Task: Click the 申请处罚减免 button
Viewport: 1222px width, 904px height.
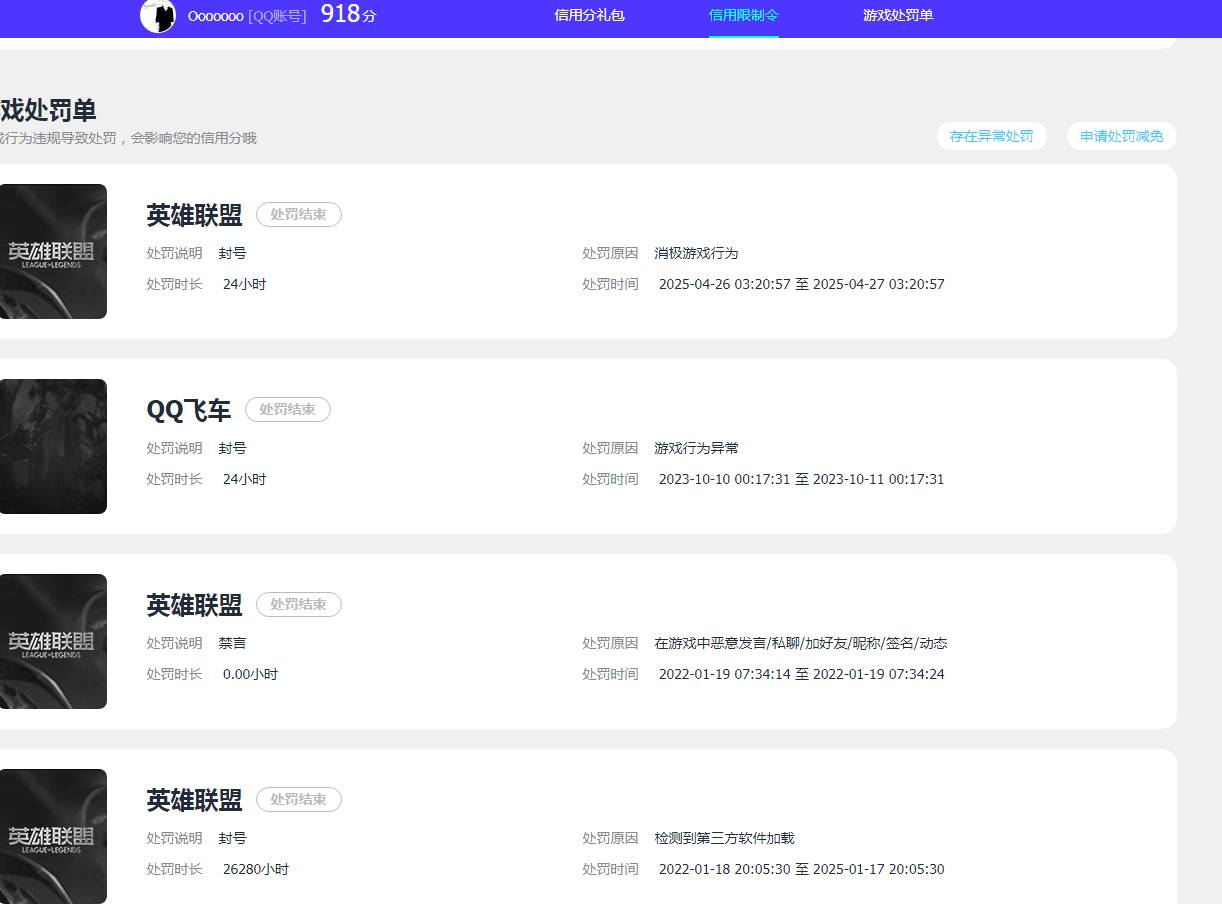Action: pyautogui.click(x=1121, y=136)
